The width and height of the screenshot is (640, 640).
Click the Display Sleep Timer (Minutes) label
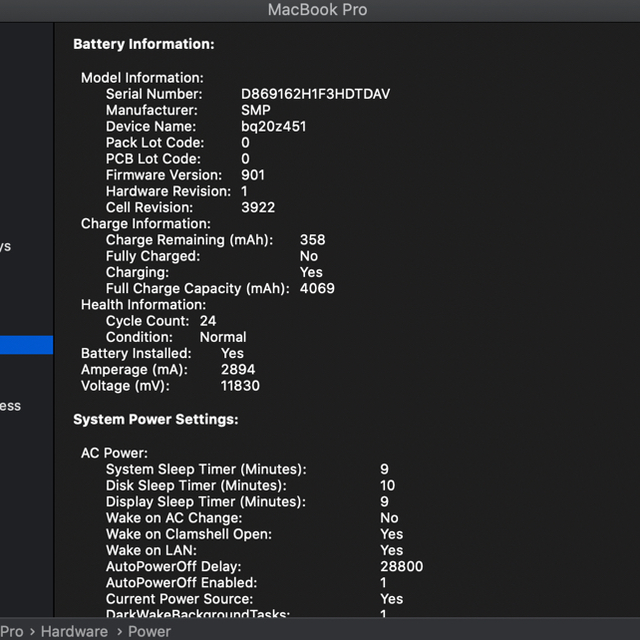206,502
